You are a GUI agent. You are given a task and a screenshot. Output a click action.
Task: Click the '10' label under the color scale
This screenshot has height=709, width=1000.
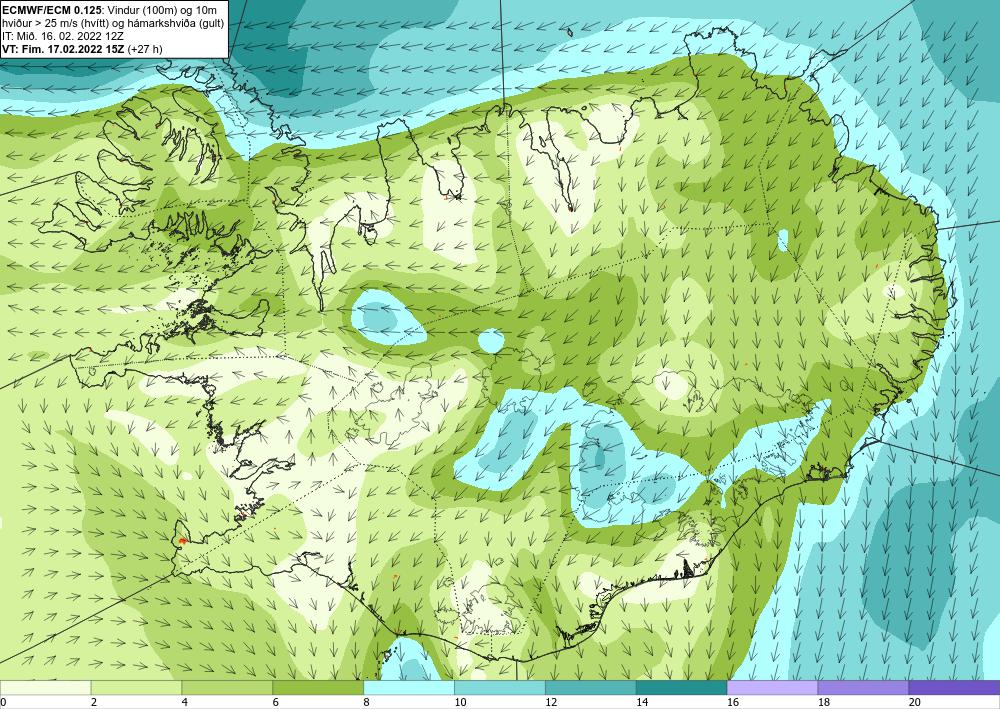click(460, 702)
